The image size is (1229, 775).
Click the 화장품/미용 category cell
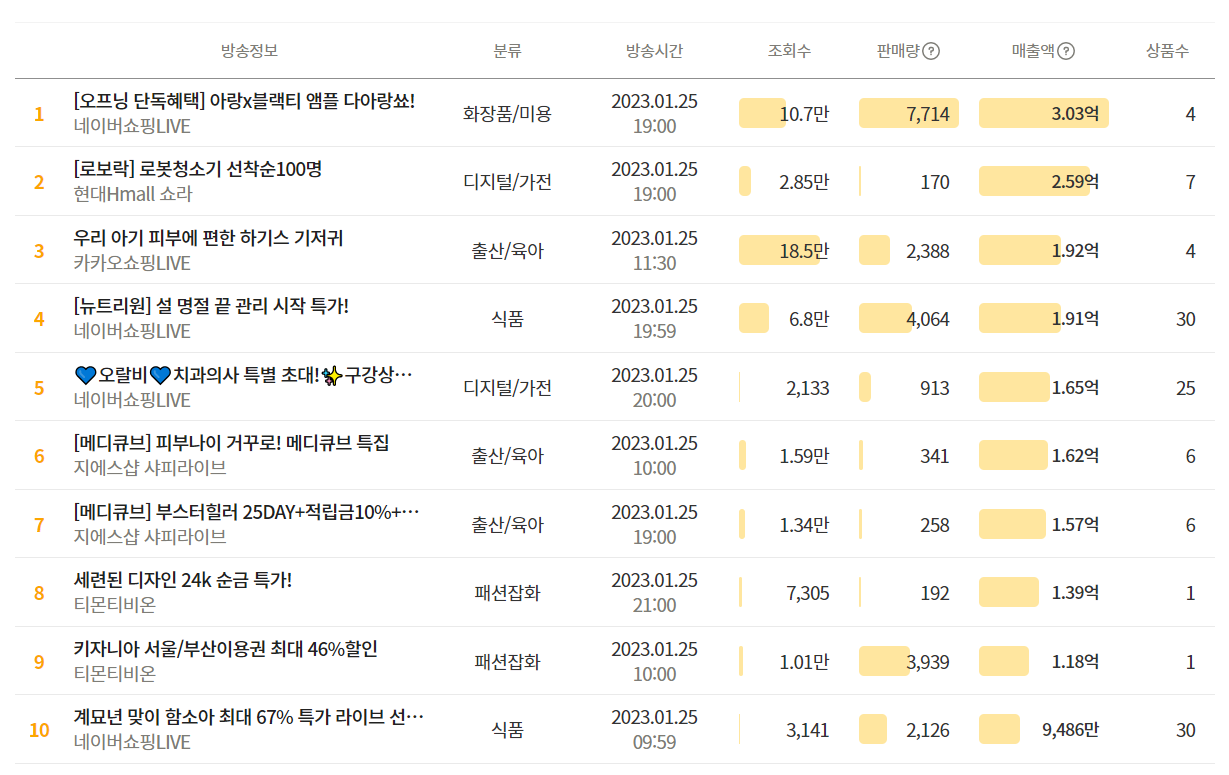click(x=507, y=114)
